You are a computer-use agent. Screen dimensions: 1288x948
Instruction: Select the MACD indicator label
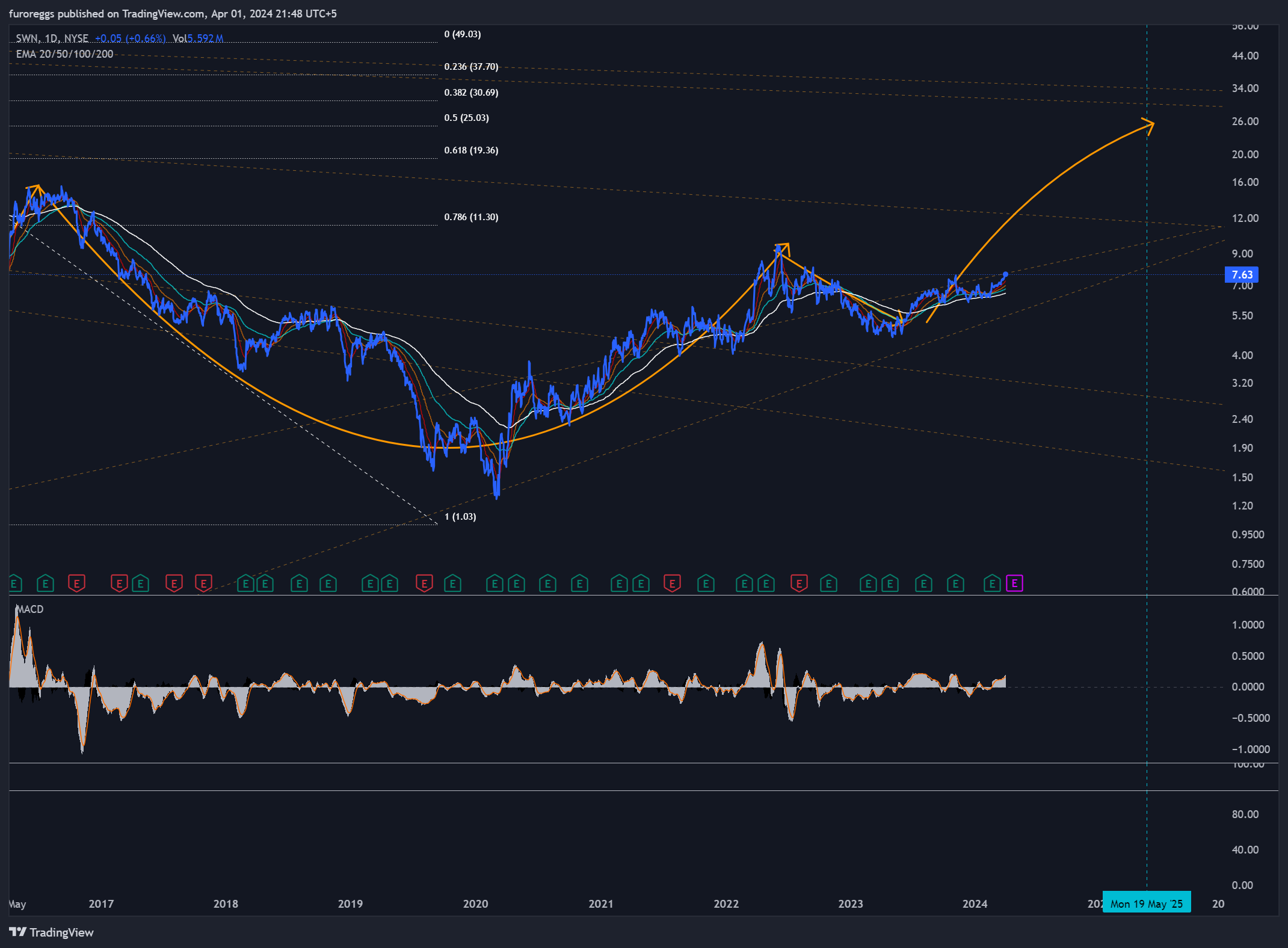pos(29,609)
